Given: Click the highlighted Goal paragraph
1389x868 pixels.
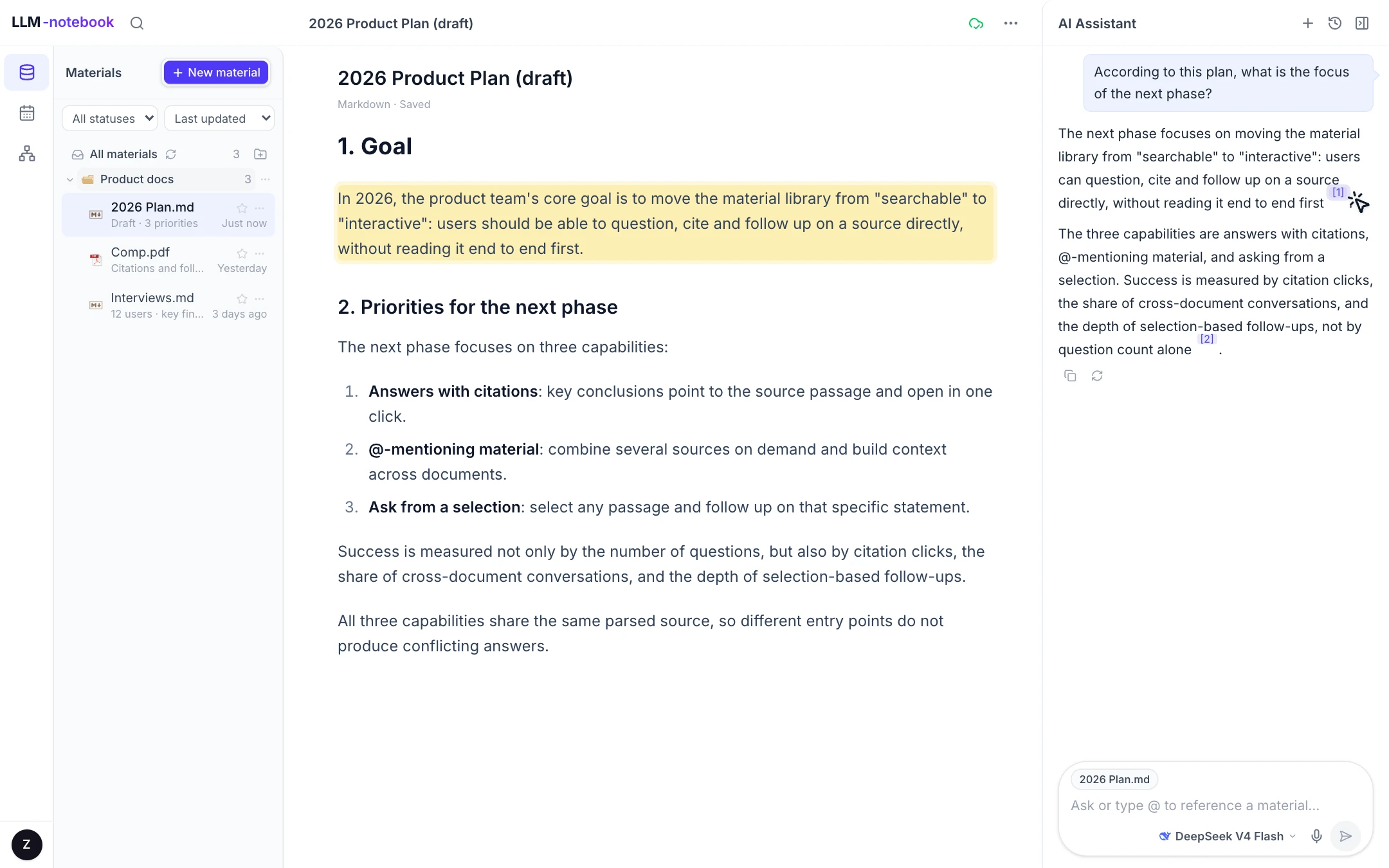Looking at the screenshot, I should (x=666, y=223).
